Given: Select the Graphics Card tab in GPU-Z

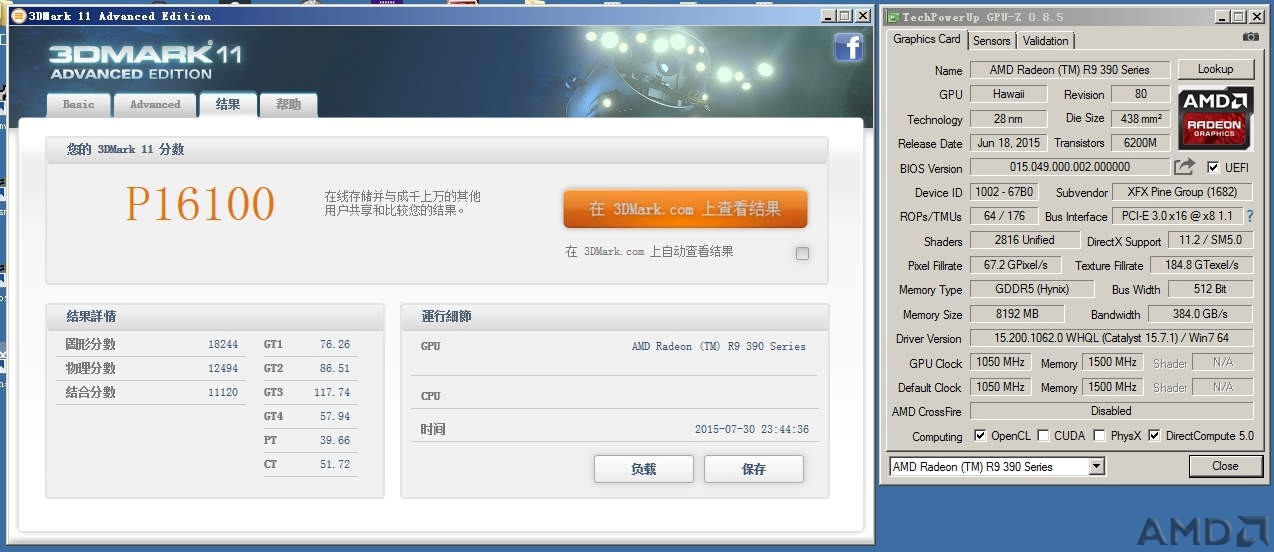Looking at the screenshot, I should [927, 39].
